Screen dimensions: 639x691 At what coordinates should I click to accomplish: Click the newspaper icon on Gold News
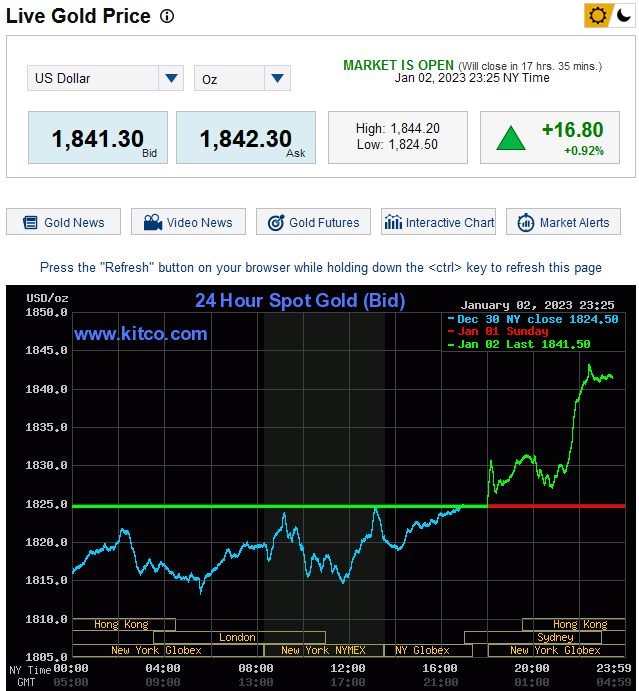point(30,223)
